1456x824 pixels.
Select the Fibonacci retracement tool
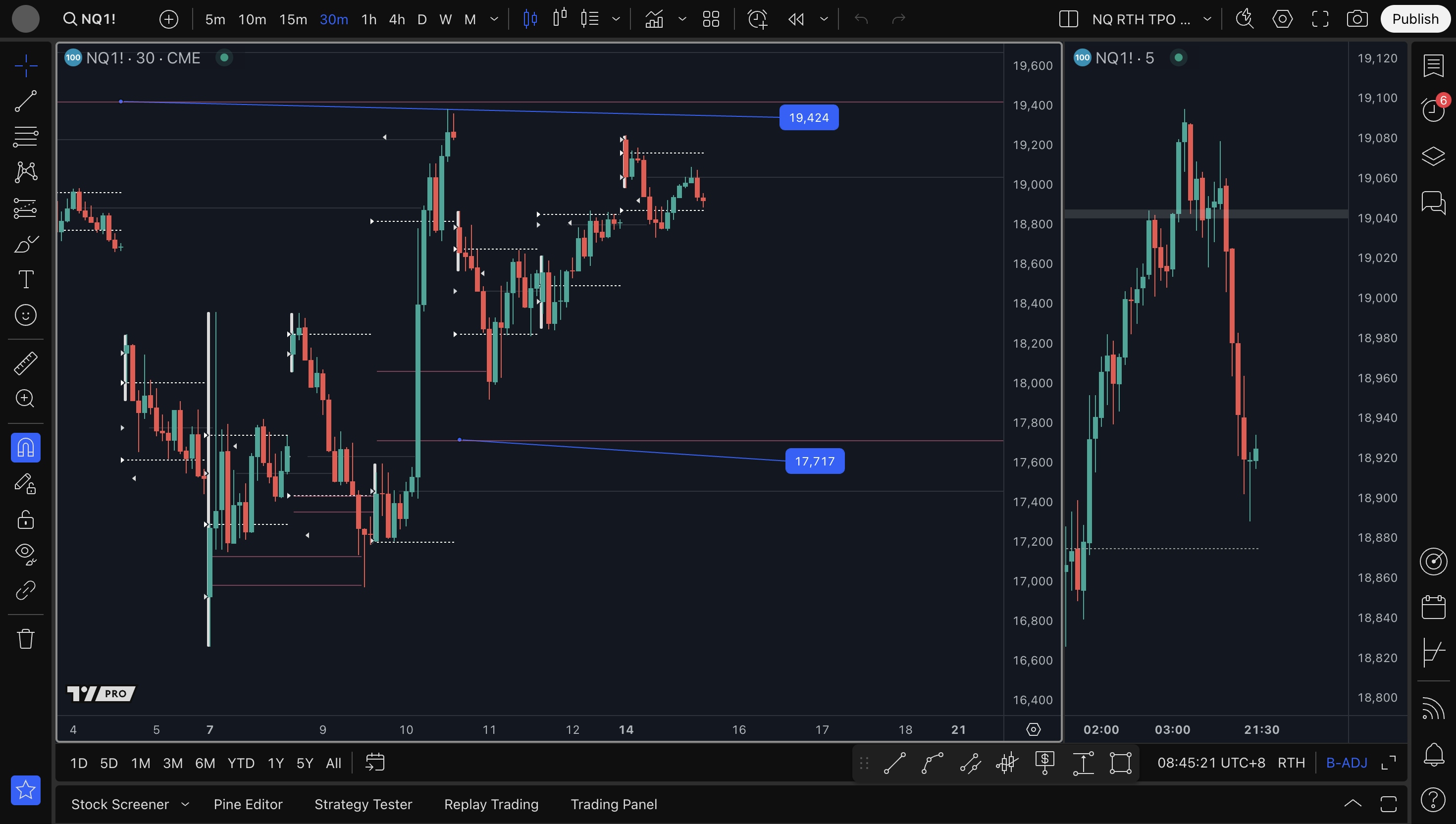[25, 136]
